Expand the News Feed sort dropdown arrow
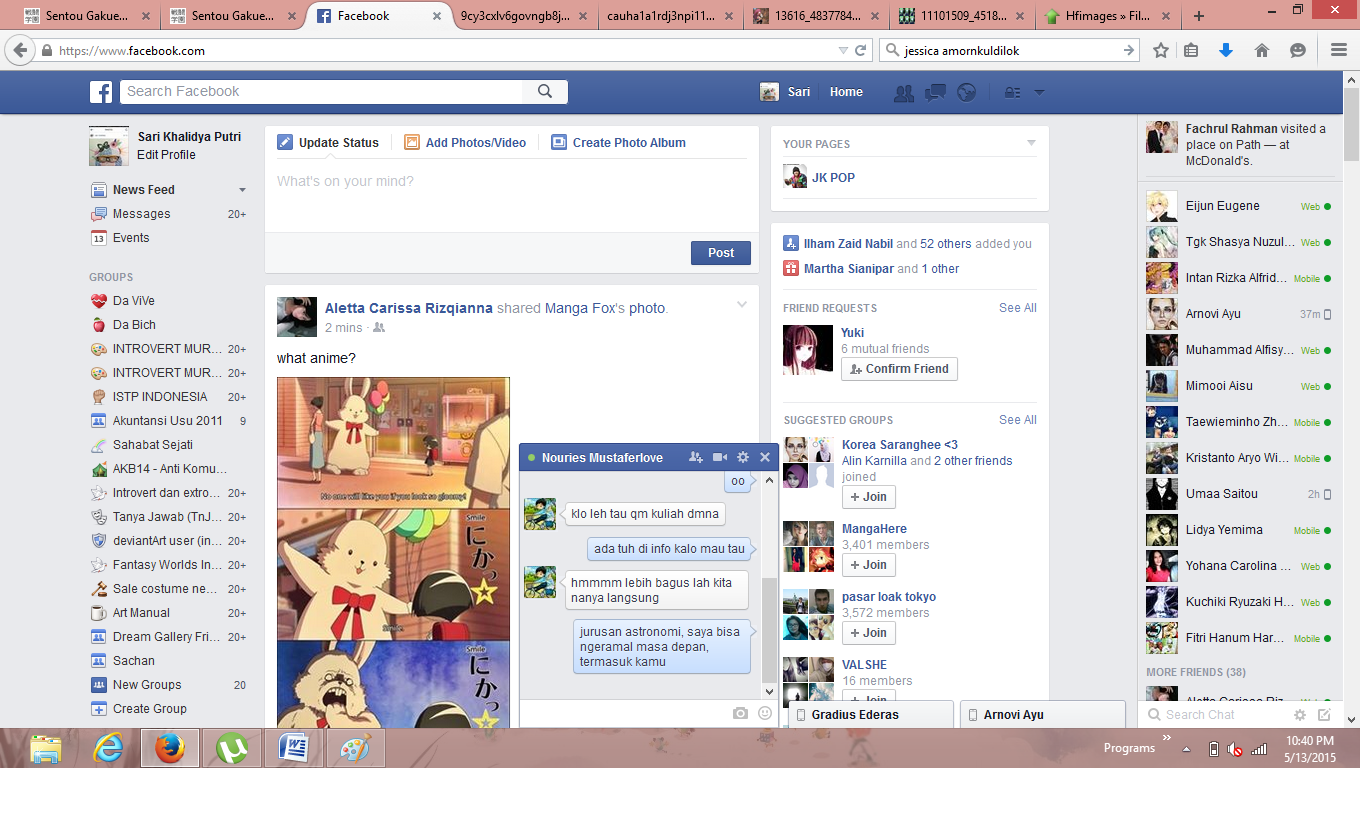The height and width of the screenshot is (826, 1360). pyautogui.click(x=242, y=190)
